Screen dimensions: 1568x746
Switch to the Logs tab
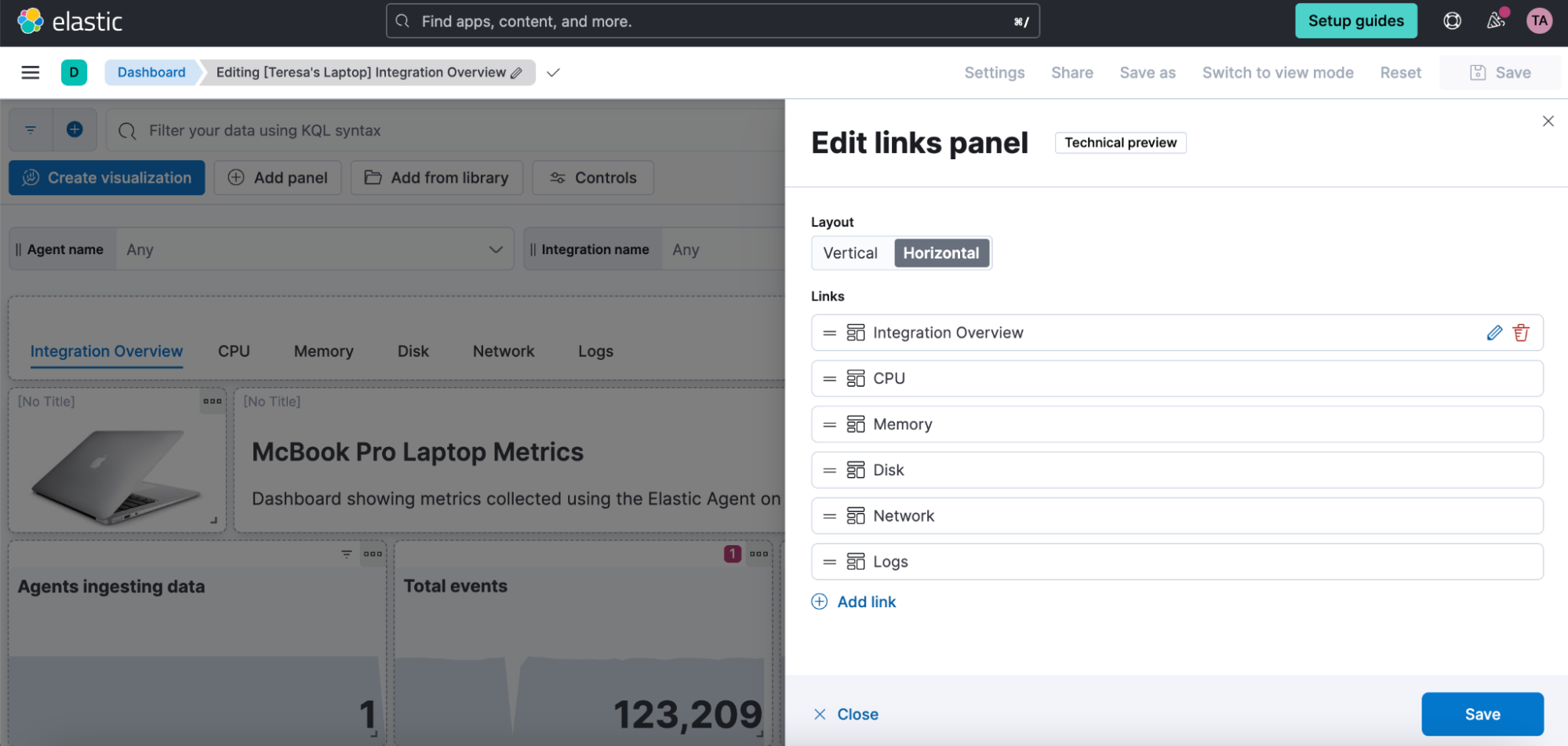[595, 351]
